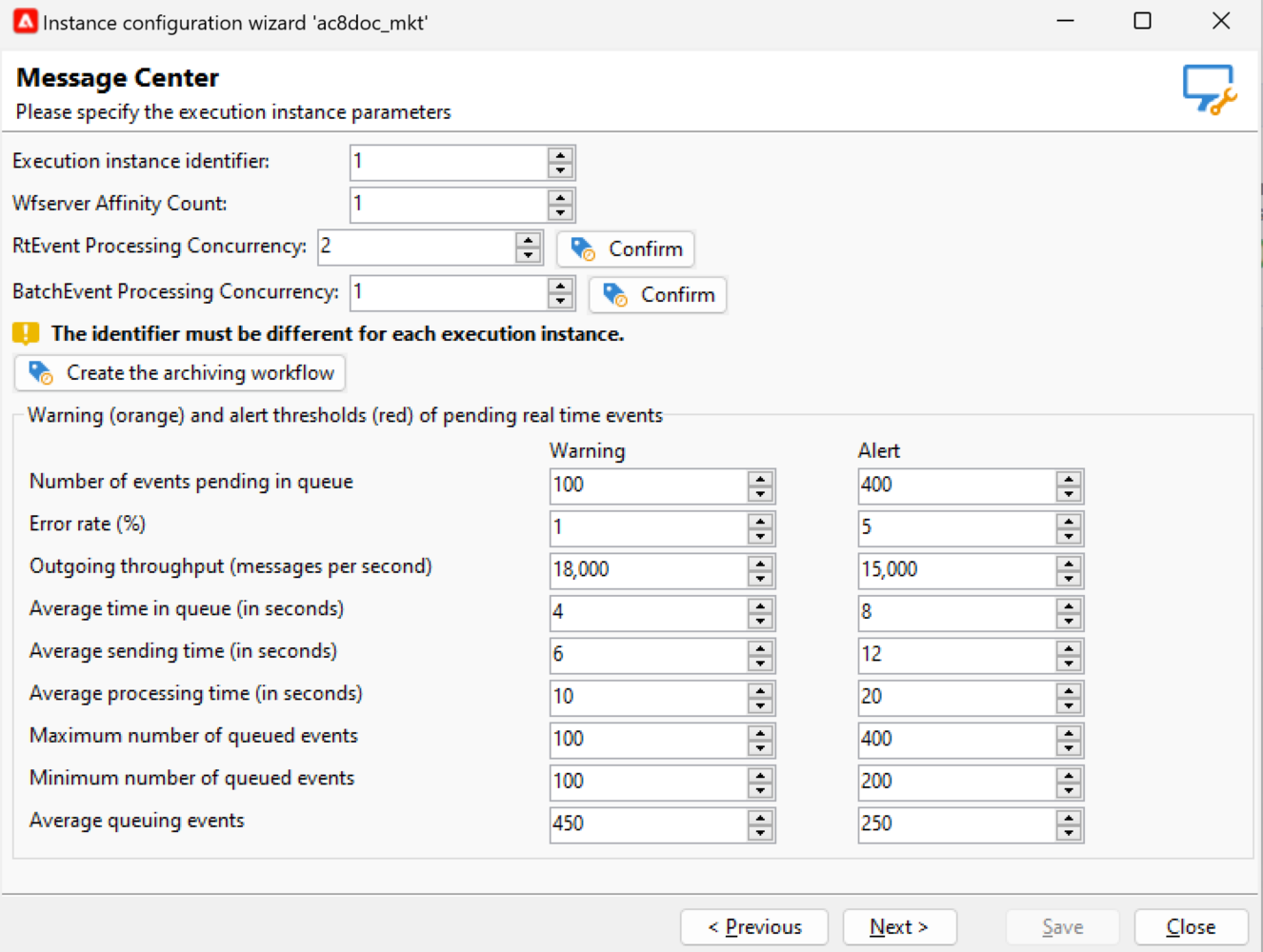The image size is (1263, 952).
Task: Increase Average processing time Warning value
Action: point(760,690)
